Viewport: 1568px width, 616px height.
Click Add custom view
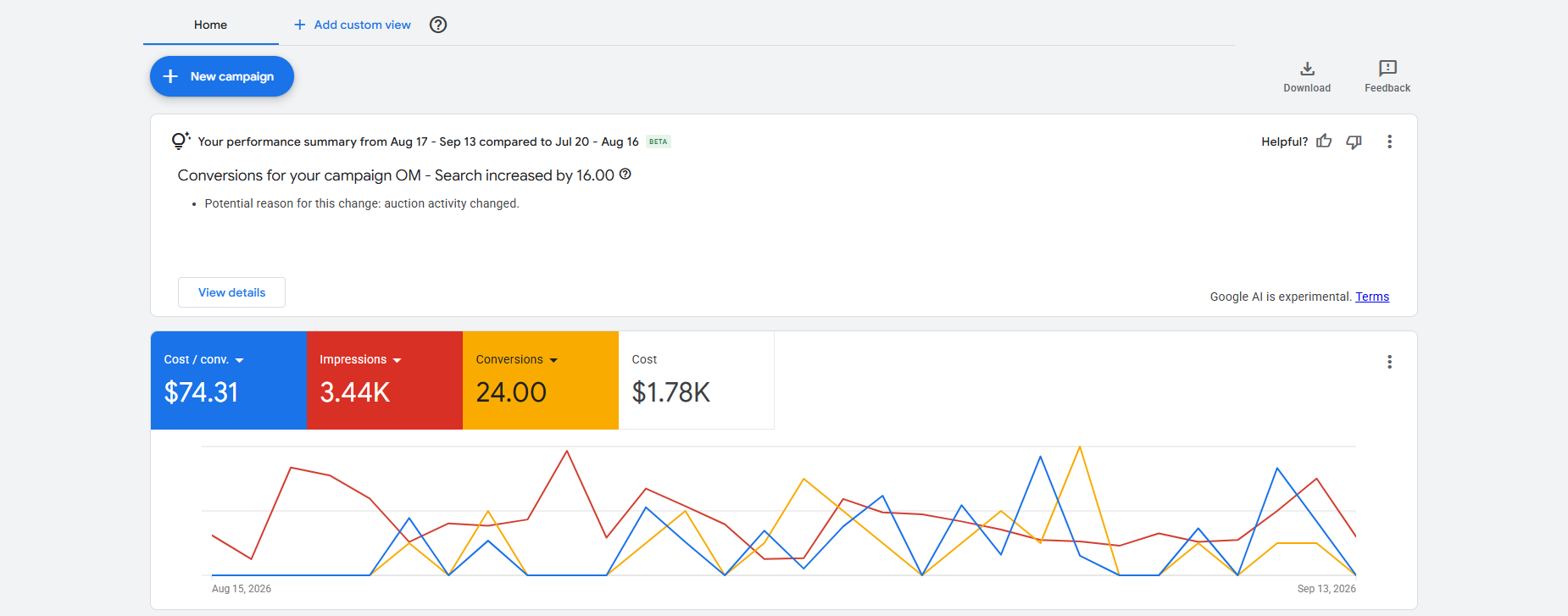tap(353, 25)
